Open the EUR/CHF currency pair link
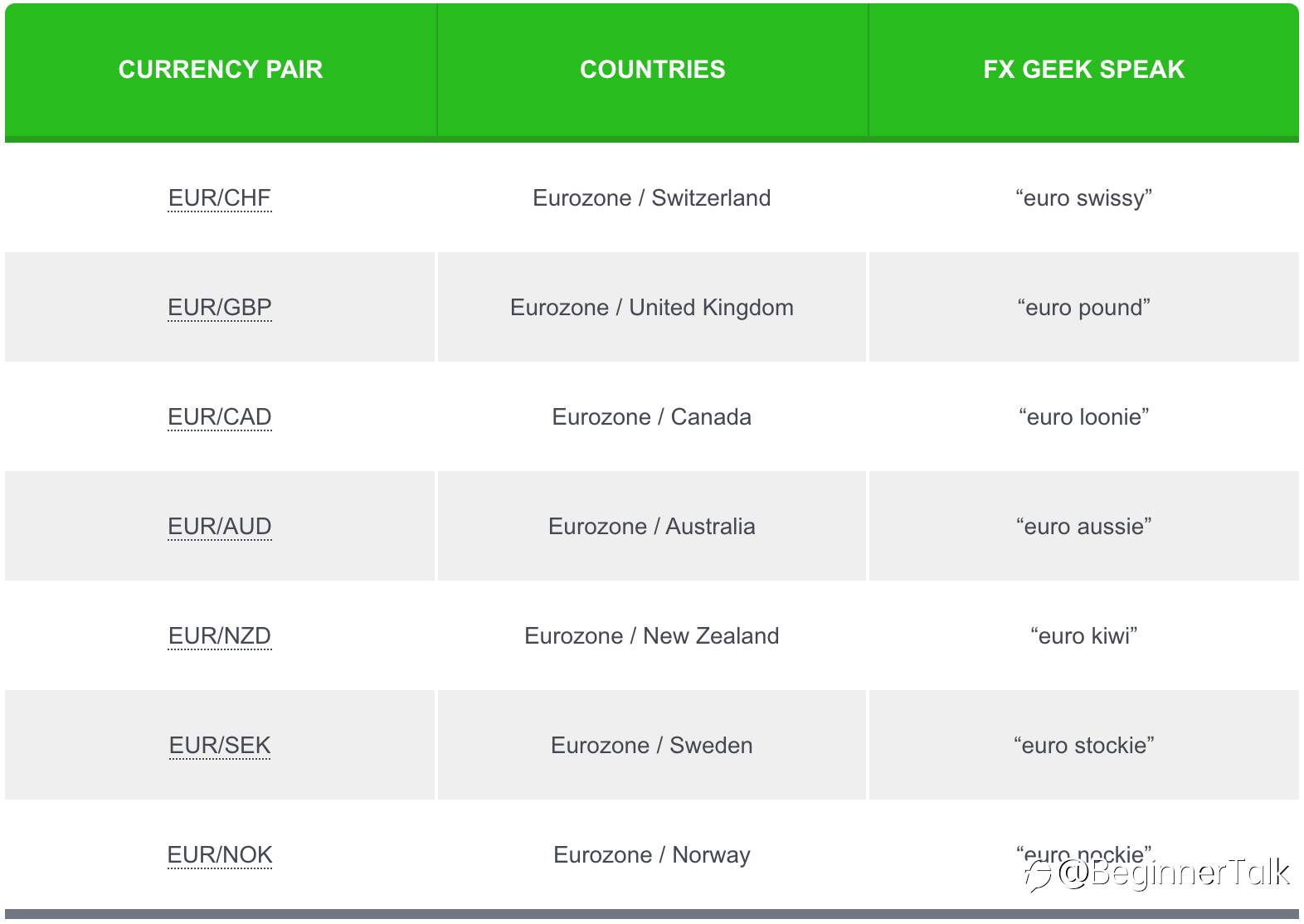This screenshot has height=924, width=1304. tap(220, 198)
